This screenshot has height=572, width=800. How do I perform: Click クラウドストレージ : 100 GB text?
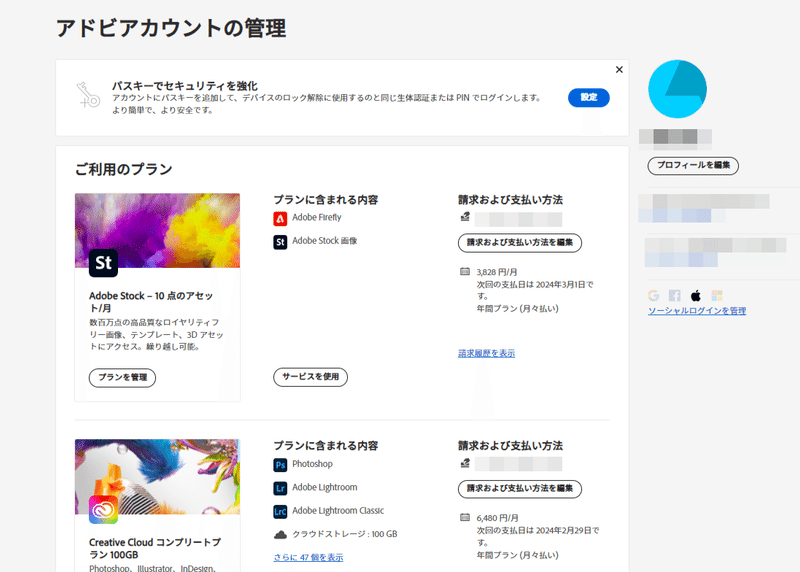point(345,534)
